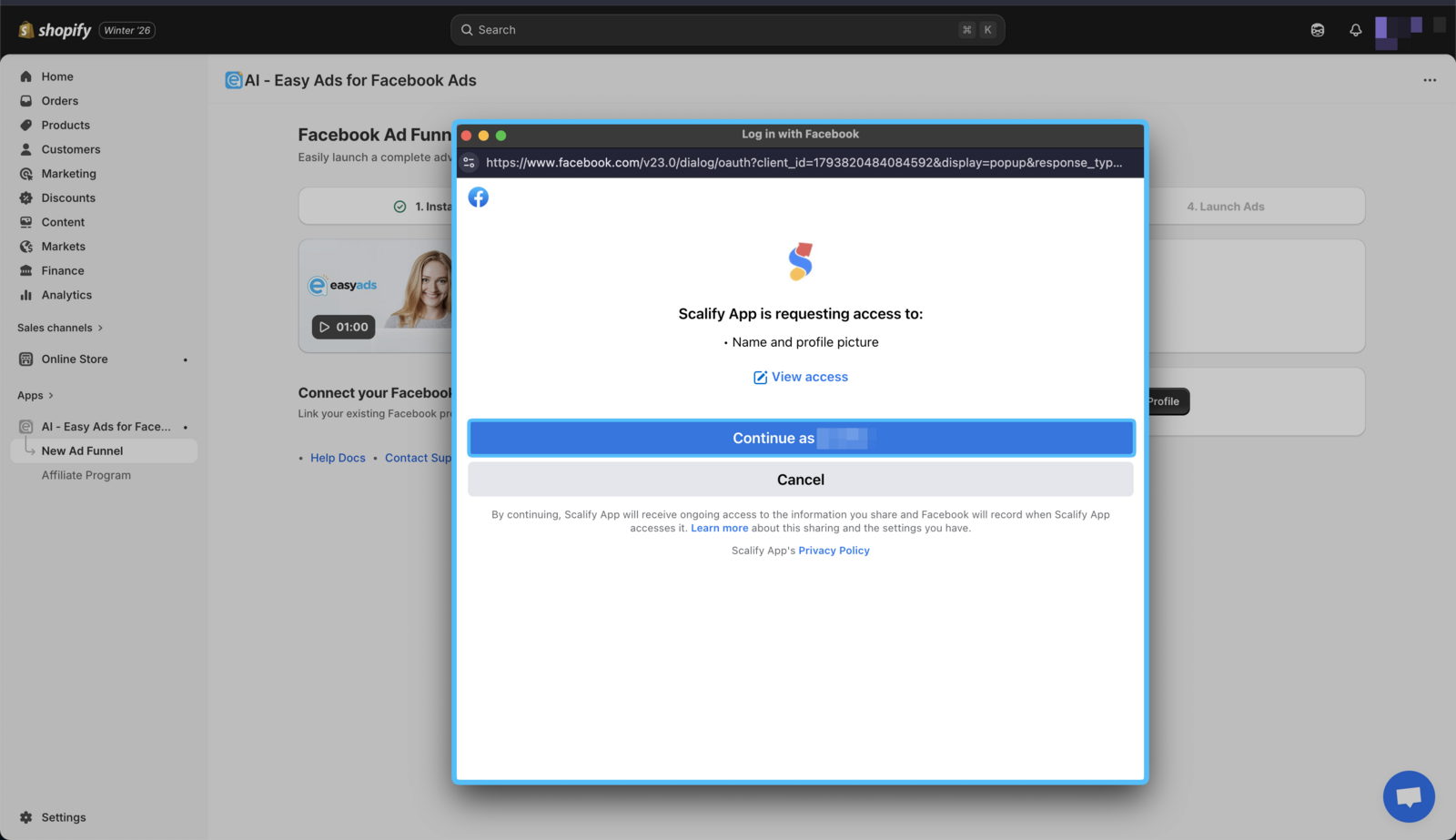
Task: Open Scalify App's Privacy Policy link
Action: click(834, 551)
